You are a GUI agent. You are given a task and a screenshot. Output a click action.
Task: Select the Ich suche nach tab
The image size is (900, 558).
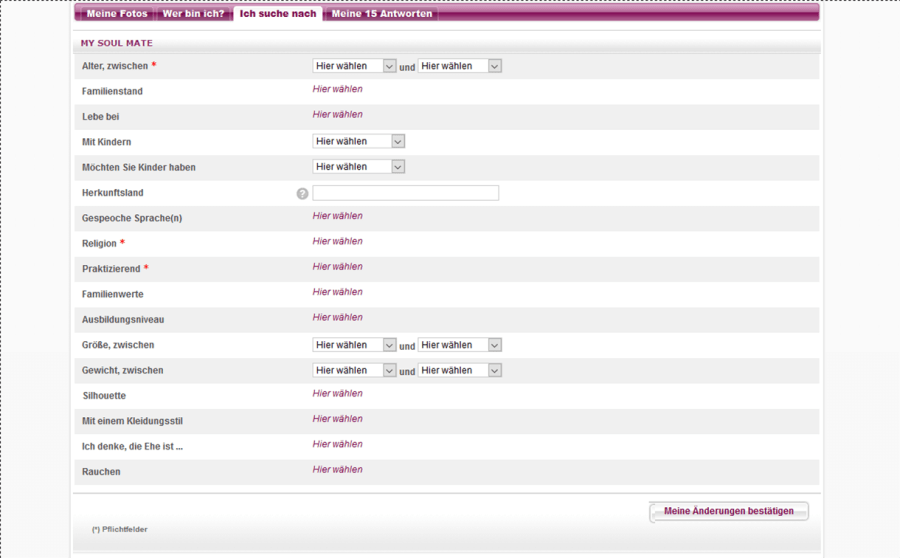[x=278, y=13]
